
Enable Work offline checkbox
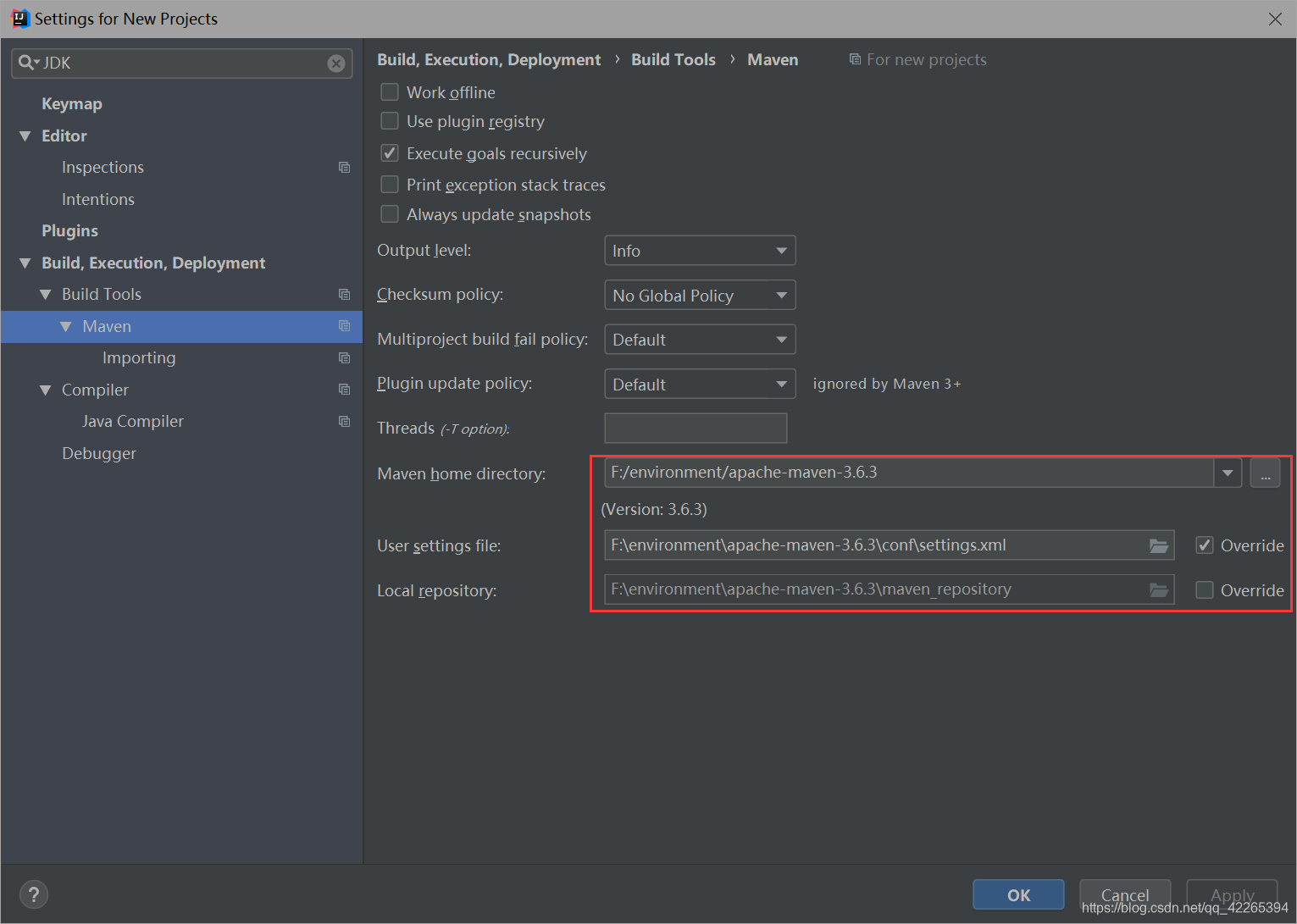[x=390, y=91]
